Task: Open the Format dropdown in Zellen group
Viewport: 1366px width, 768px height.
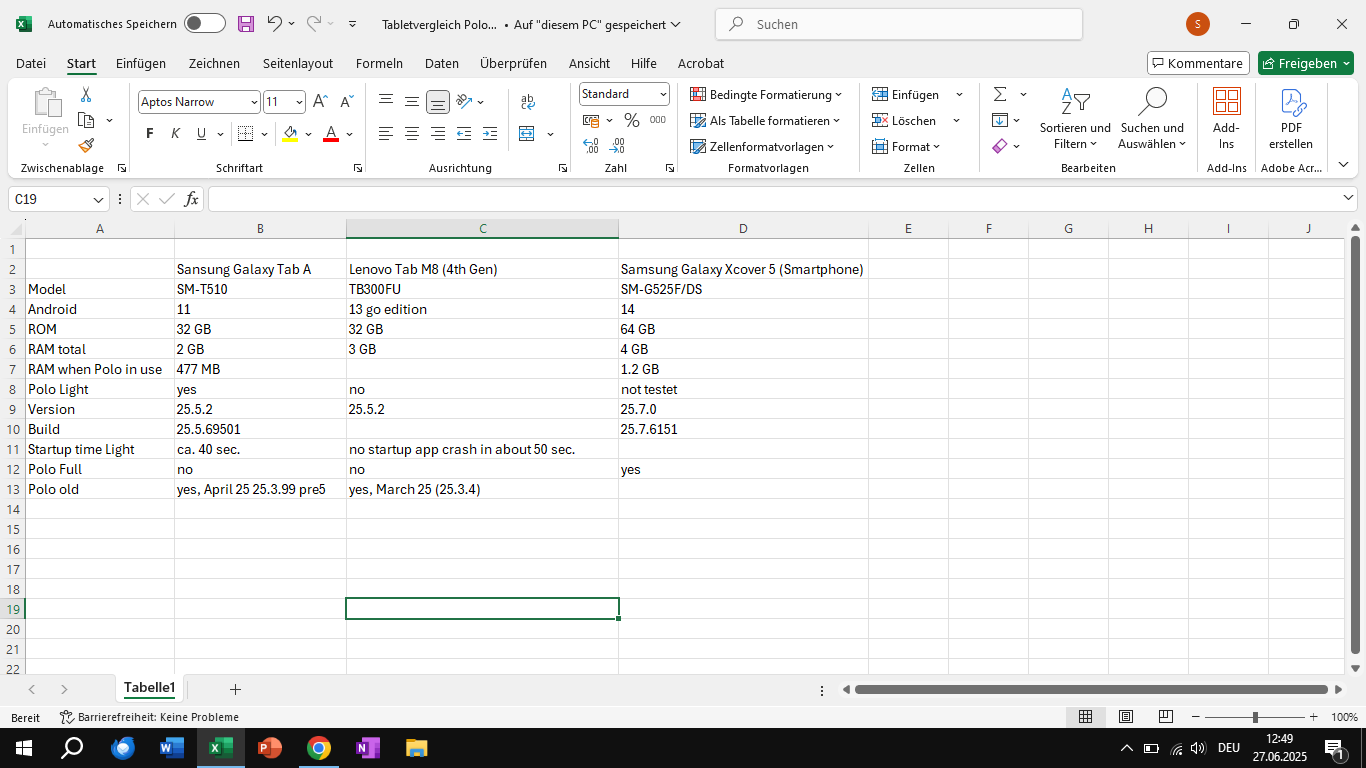Action: click(x=908, y=147)
